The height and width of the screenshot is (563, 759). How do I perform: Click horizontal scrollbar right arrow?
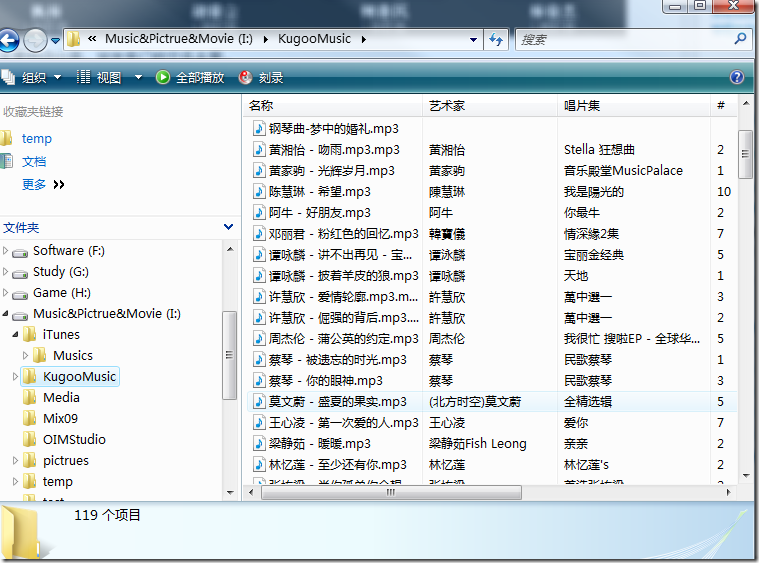(x=729, y=492)
